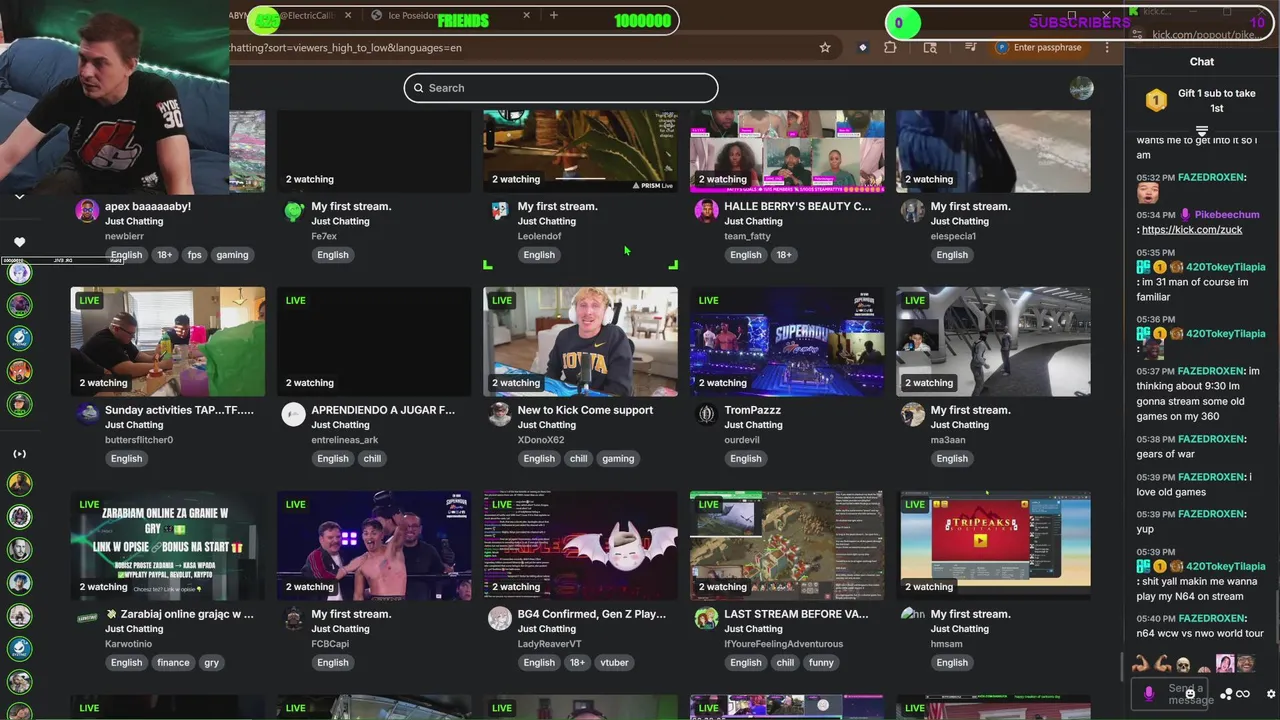Open LadyReaverVT channel avatar
Image resolution: width=1280 pixels, height=720 pixels.
tap(500, 619)
